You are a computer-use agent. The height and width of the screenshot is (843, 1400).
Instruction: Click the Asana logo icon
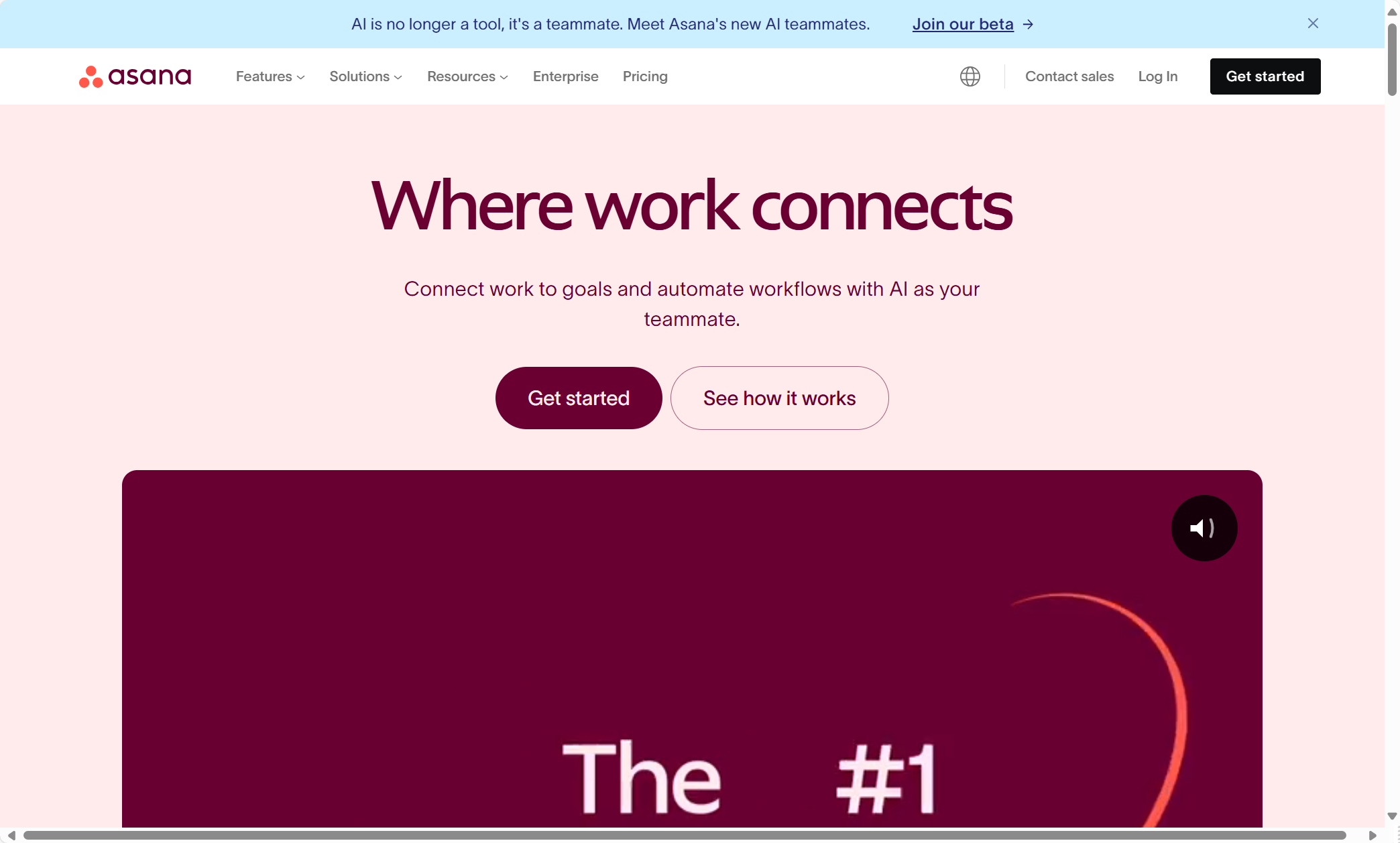90,76
